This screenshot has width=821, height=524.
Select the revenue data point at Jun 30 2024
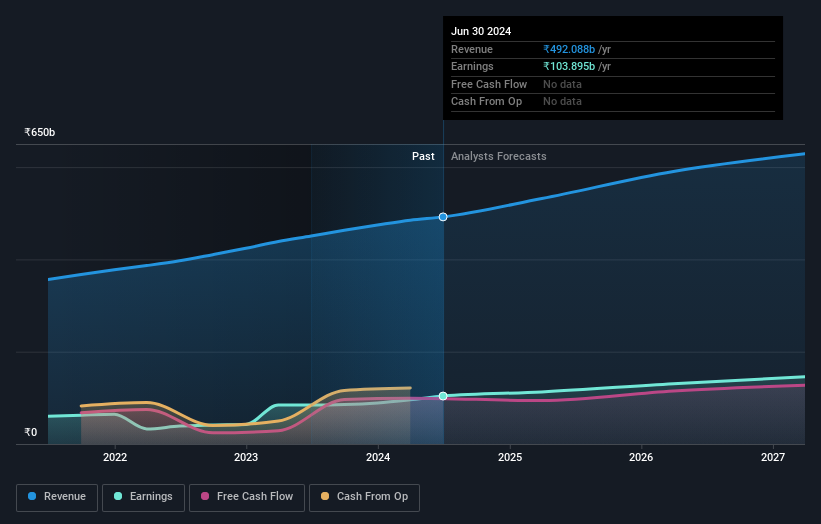(443, 217)
